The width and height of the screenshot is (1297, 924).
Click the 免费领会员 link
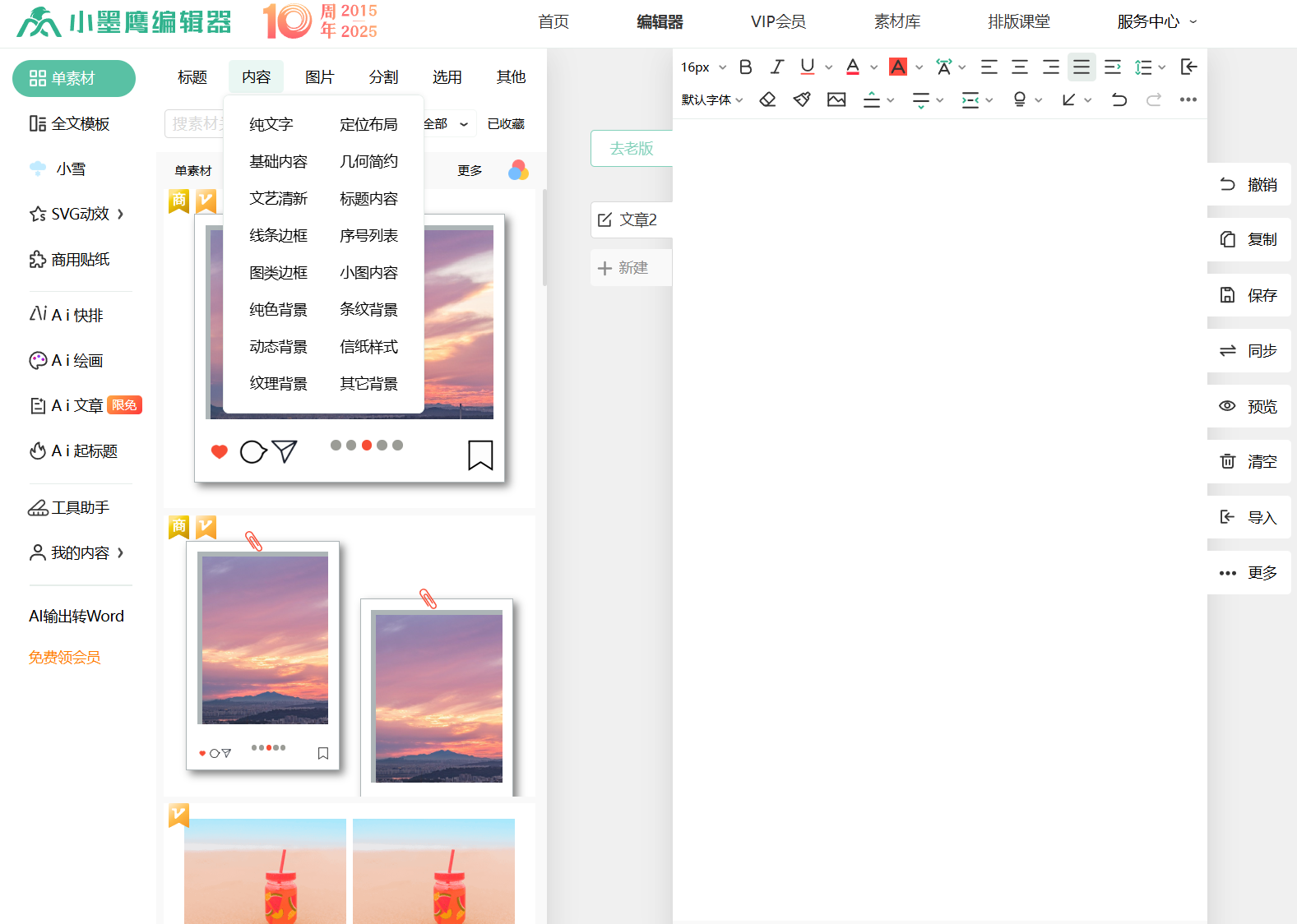tap(65, 658)
